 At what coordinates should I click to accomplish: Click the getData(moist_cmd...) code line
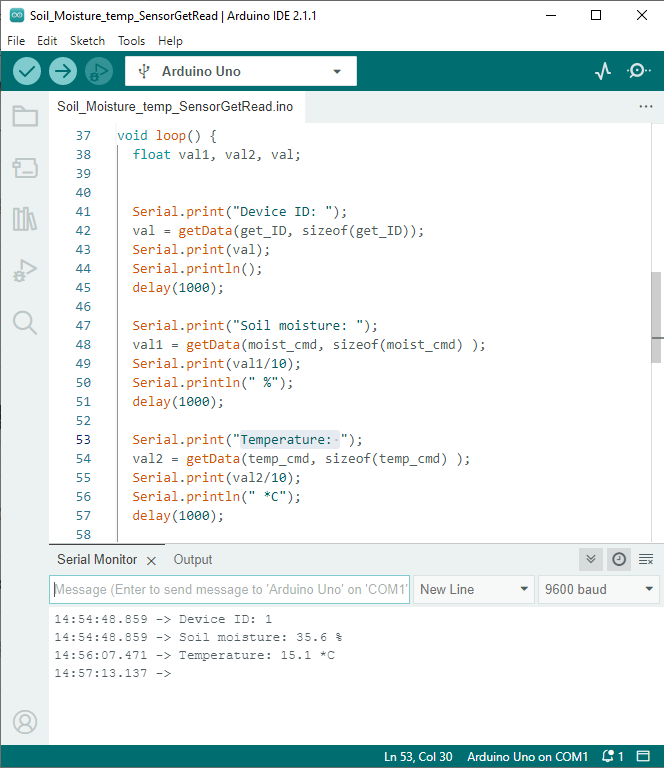pyautogui.click(x=309, y=345)
